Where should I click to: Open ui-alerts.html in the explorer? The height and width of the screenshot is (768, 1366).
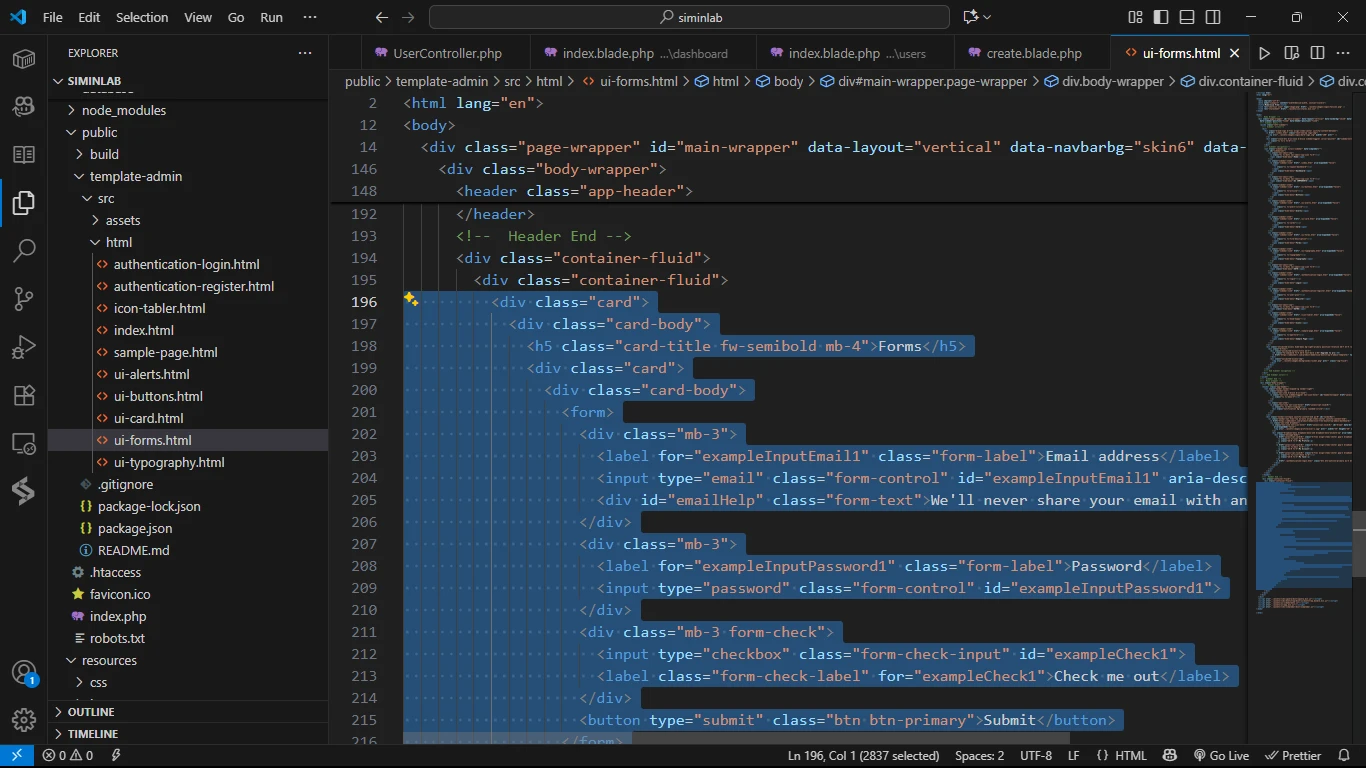click(151, 374)
